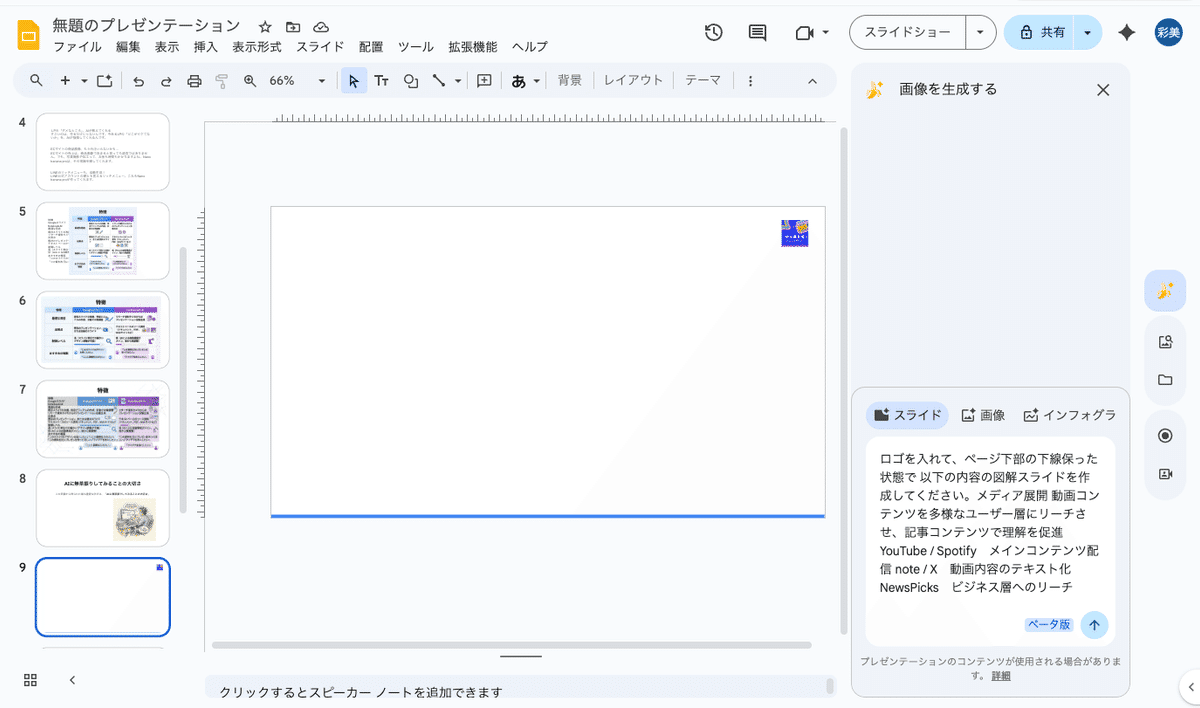1200x708 pixels.
Task: Select slide 8 thumbnail
Action: pyautogui.click(x=103, y=508)
